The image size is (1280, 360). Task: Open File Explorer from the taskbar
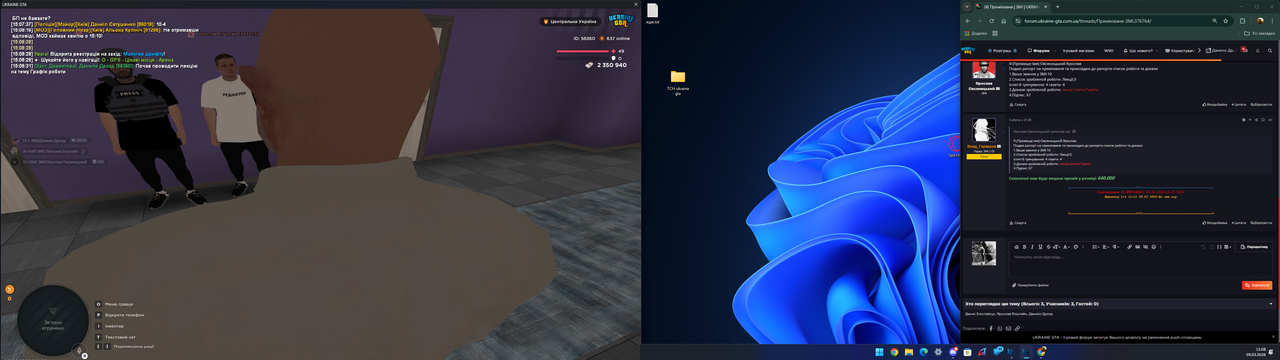coord(909,352)
